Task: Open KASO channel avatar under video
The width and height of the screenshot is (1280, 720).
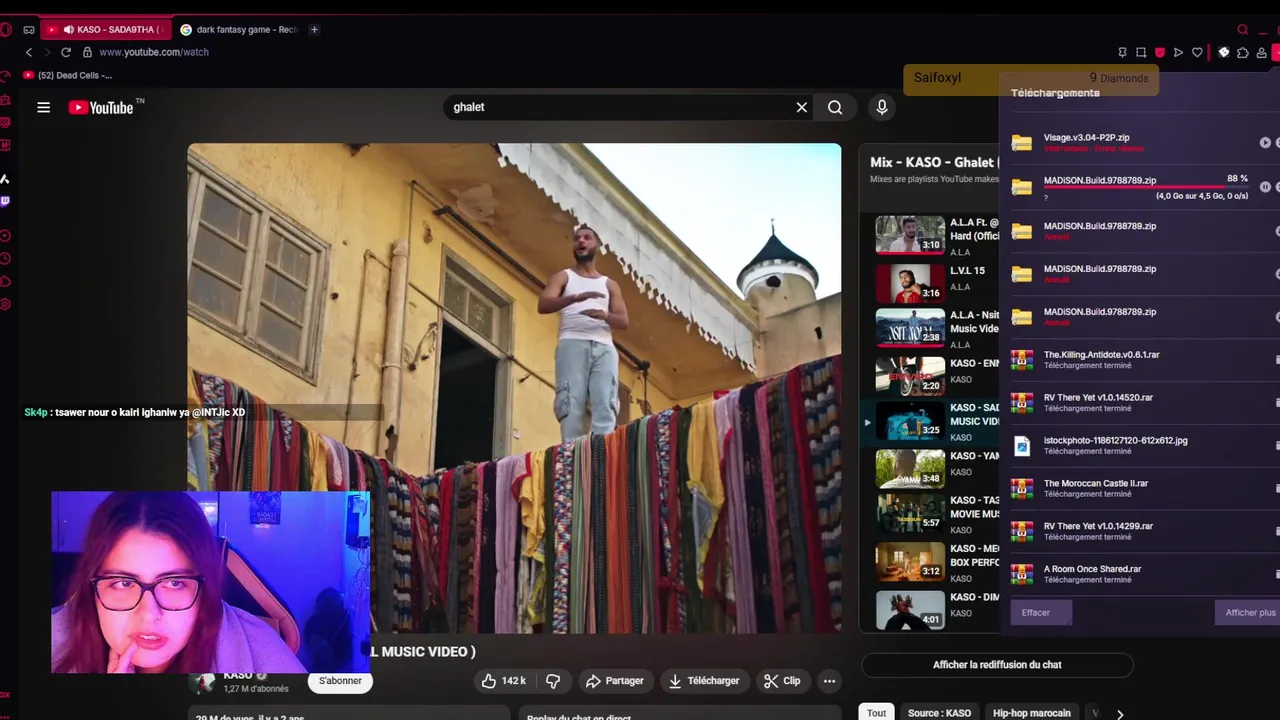Action: pos(204,682)
